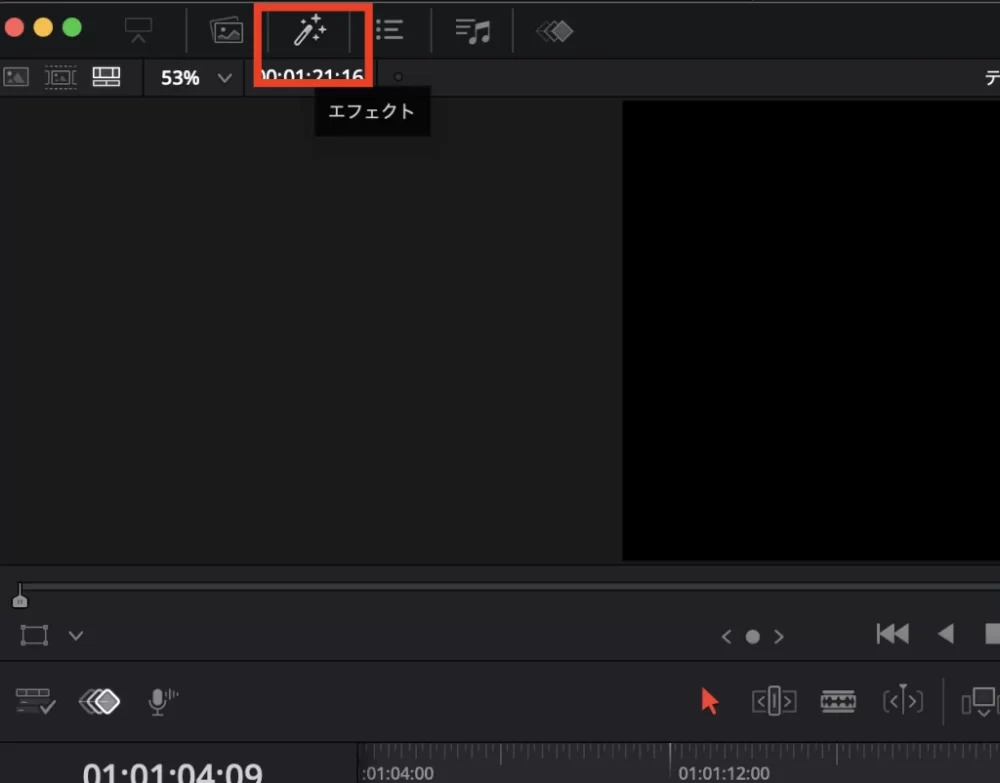The width and height of the screenshot is (1000, 783).
Task: Jump to first frame with skip-back button
Action: pyautogui.click(x=892, y=634)
